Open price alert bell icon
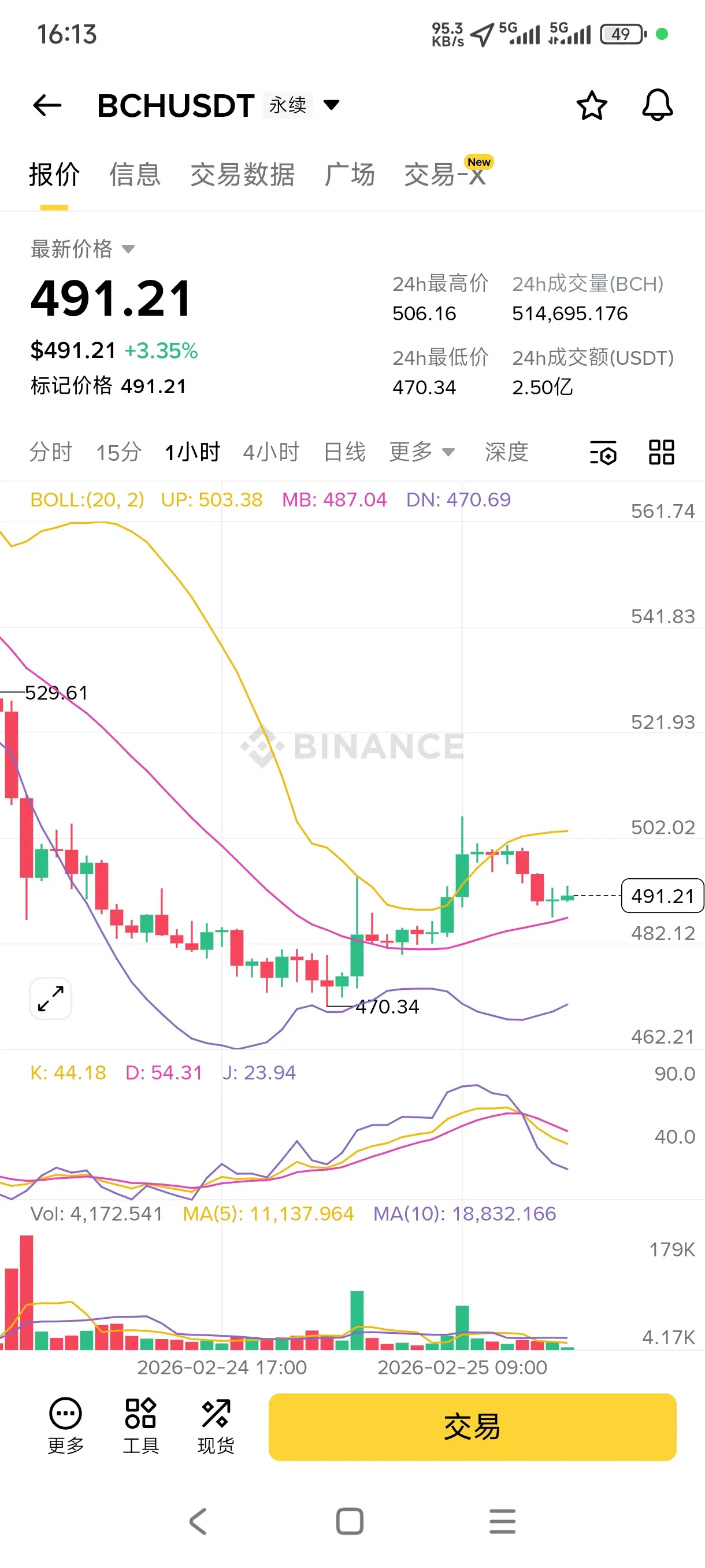This screenshot has width=705, height=1568. coord(658,105)
